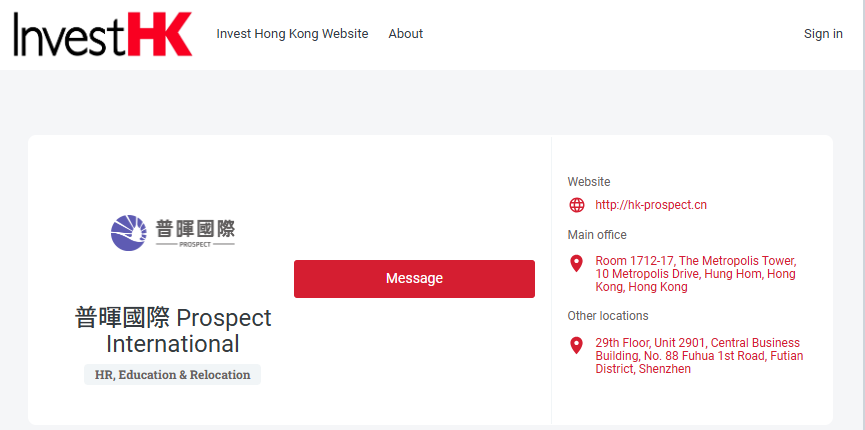Image resolution: width=865 pixels, height=430 pixels.
Task: Click the 普暉國際 characters in the logo image
Action: (195, 227)
